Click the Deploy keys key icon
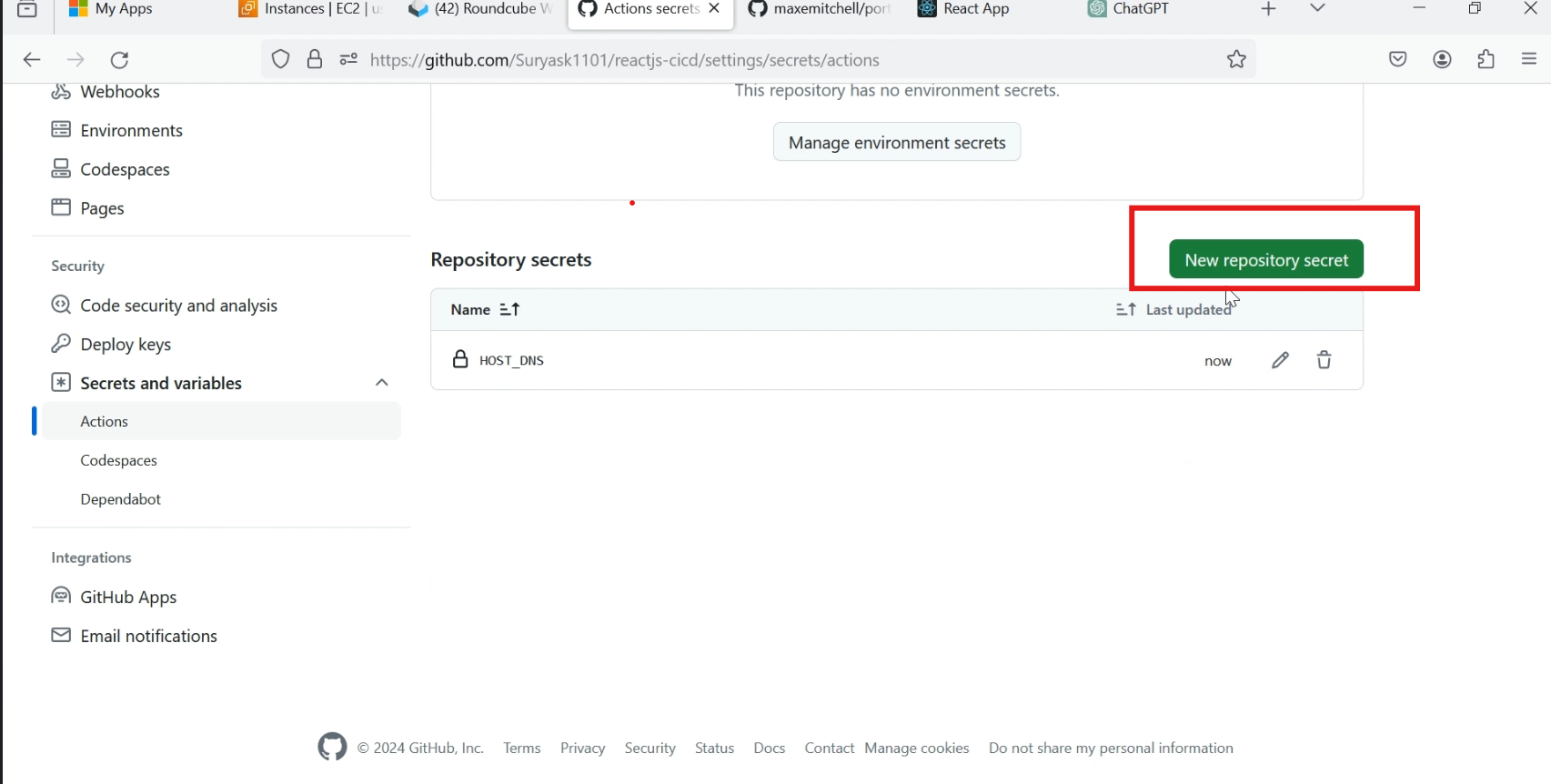Screen dimensions: 1551x784 pos(61,344)
